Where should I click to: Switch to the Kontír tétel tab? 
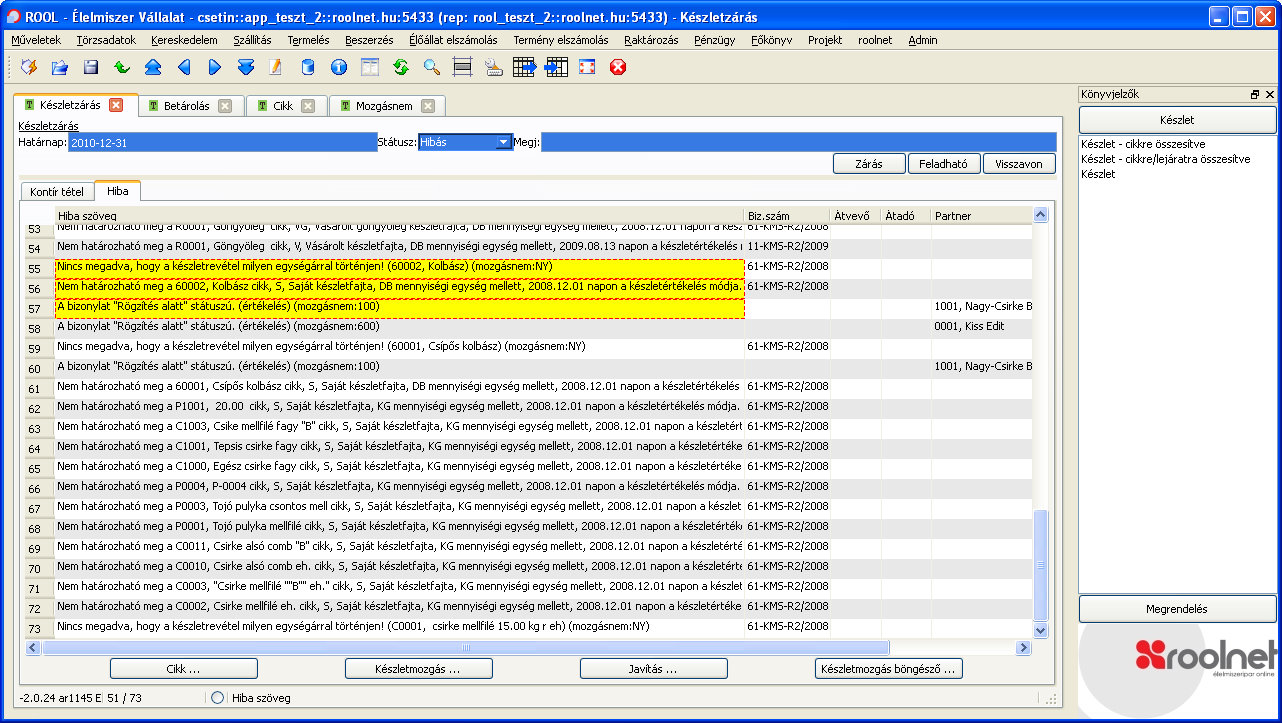(57, 191)
